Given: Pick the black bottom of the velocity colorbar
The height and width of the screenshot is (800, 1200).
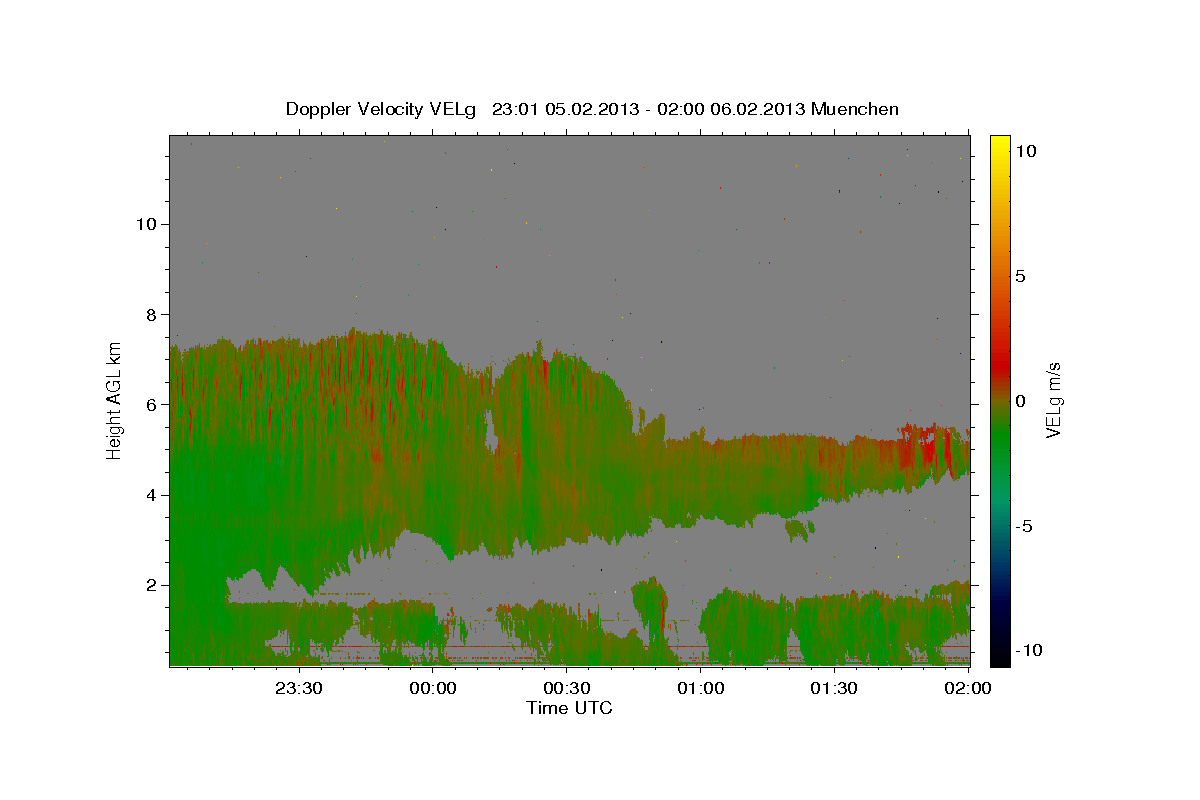Looking at the screenshot, I should [1000, 656].
